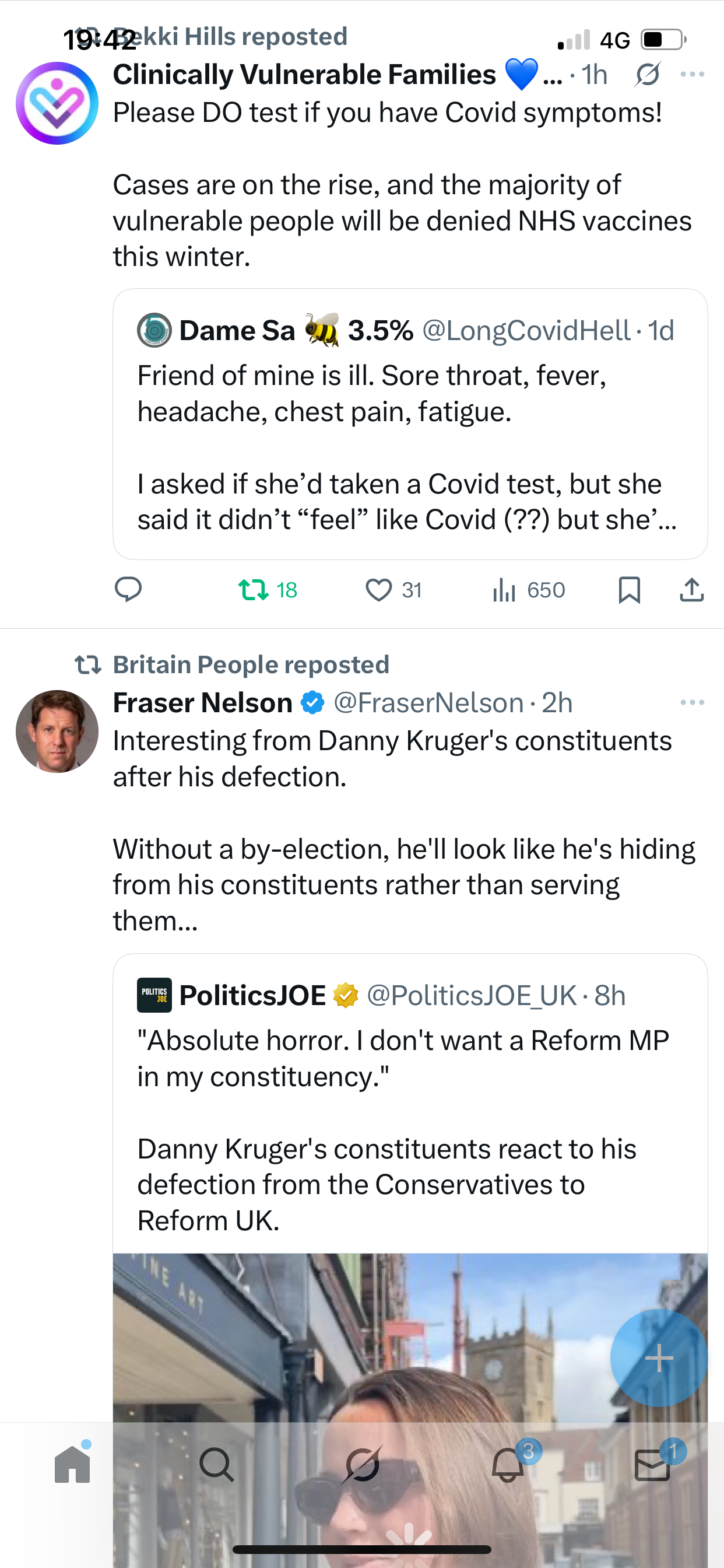The height and width of the screenshot is (1568, 724).
Task: Open Clinically Vulnerable Families profile avatar
Action: tap(57, 103)
